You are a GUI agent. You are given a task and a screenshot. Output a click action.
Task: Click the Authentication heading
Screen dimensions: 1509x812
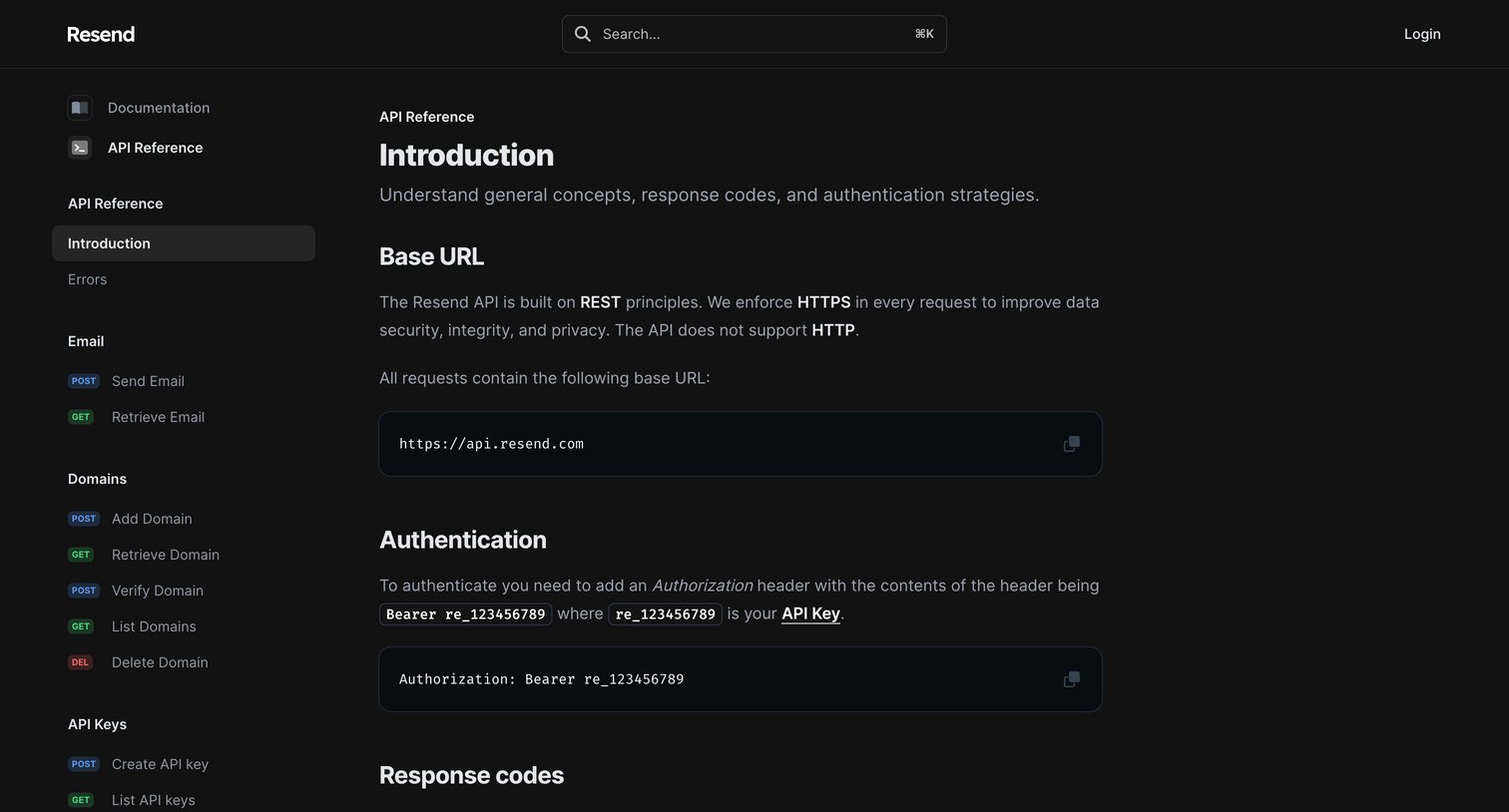point(463,540)
